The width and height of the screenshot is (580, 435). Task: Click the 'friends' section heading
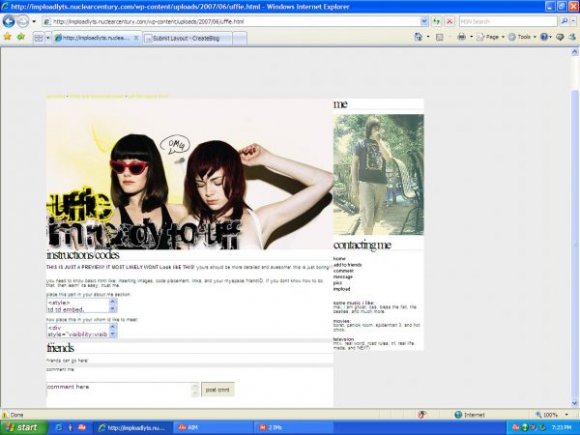[x=60, y=348]
